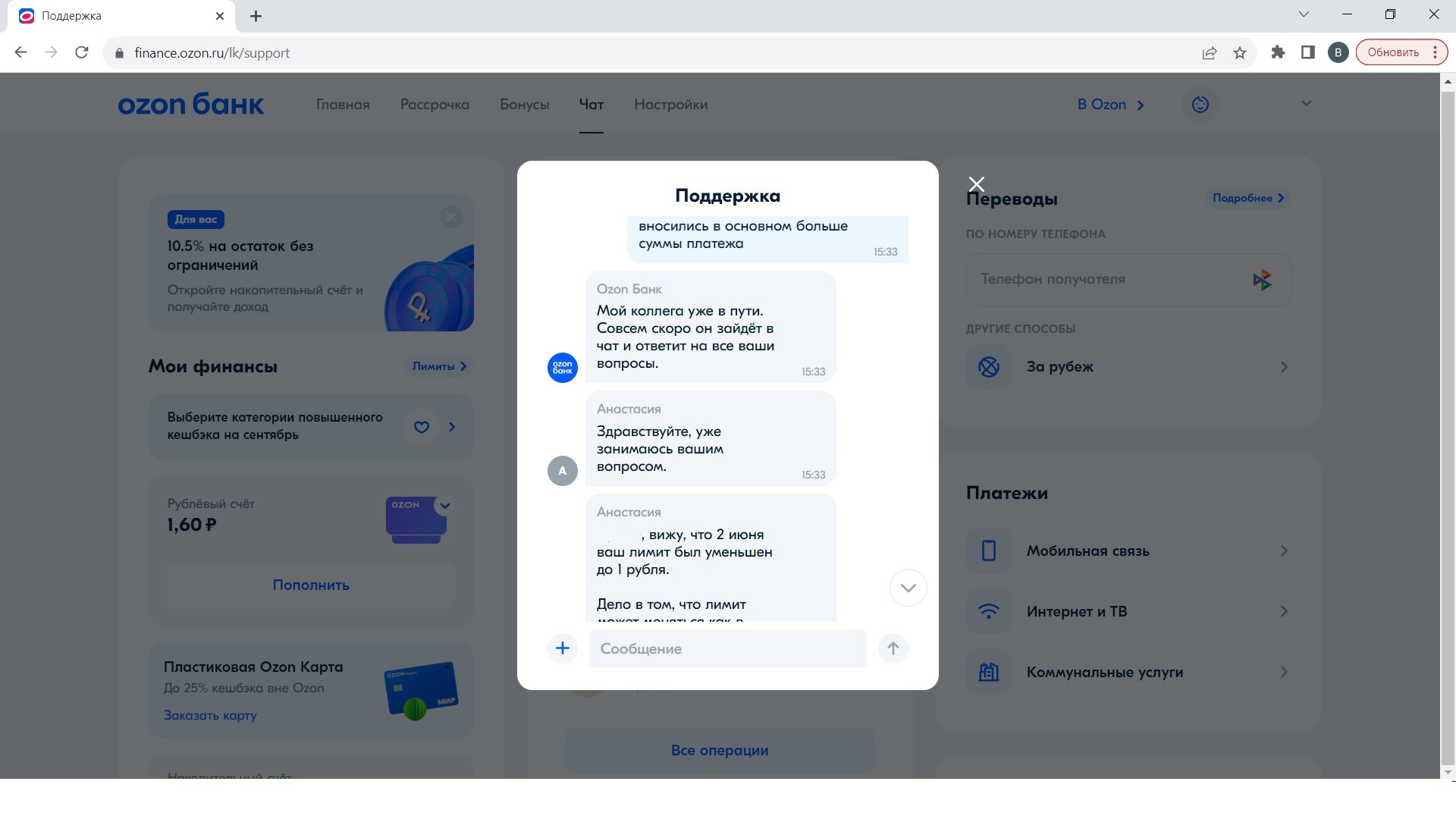Click the Ozon Банк avatar in chat
The width and height of the screenshot is (1456, 819).
click(562, 368)
